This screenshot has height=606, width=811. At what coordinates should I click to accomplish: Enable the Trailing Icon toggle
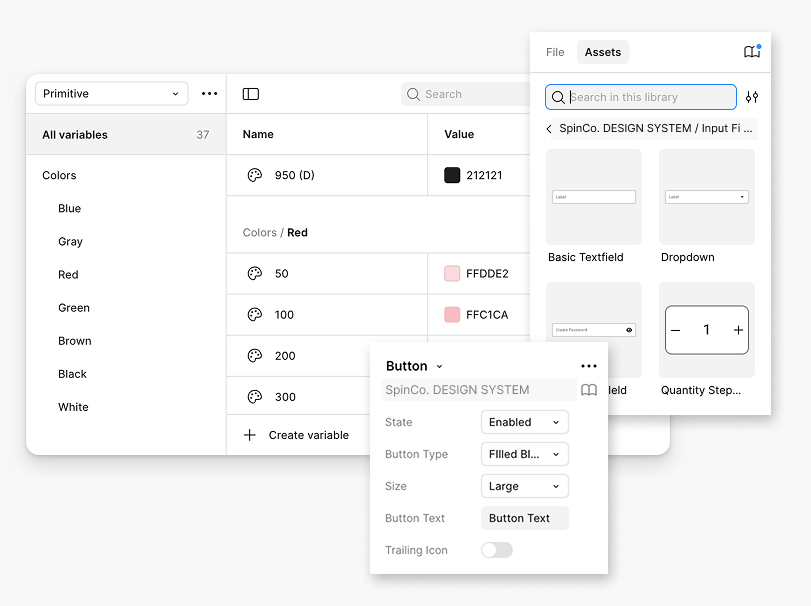pyautogui.click(x=497, y=550)
